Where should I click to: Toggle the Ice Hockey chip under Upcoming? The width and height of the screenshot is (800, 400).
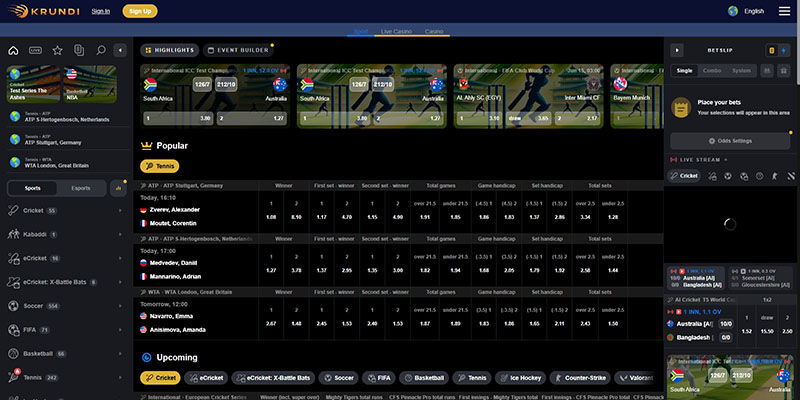click(x=520, y=378)
